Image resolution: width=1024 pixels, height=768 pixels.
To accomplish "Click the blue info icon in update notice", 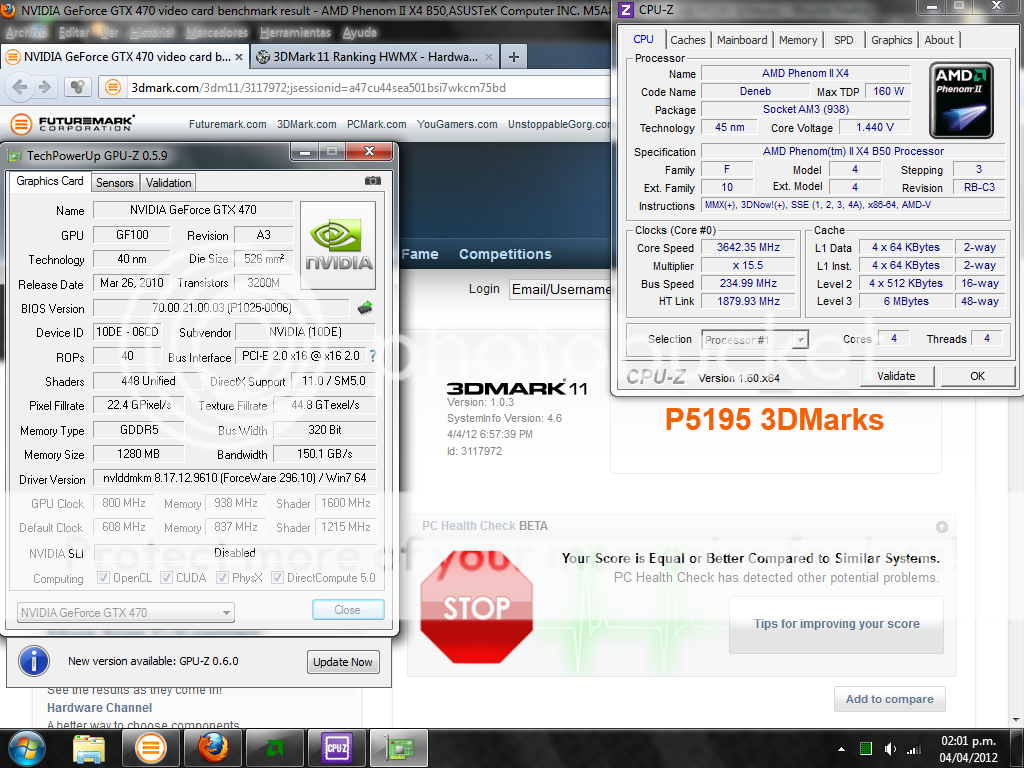I will tap(34, 661).
